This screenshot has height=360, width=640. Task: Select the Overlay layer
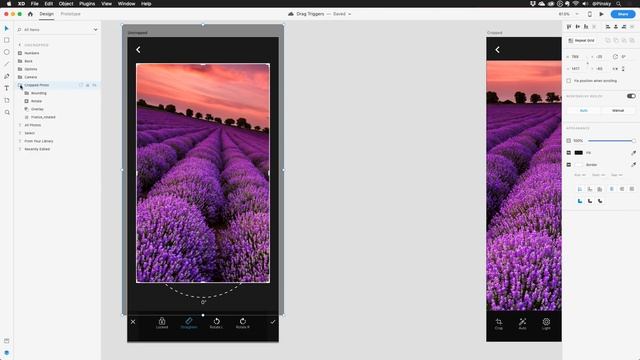pos(37,109)
